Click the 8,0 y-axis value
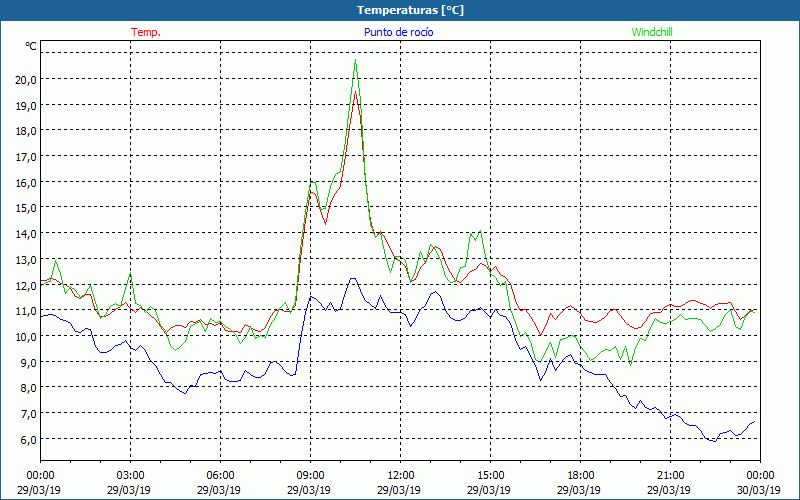 (28, 388)
